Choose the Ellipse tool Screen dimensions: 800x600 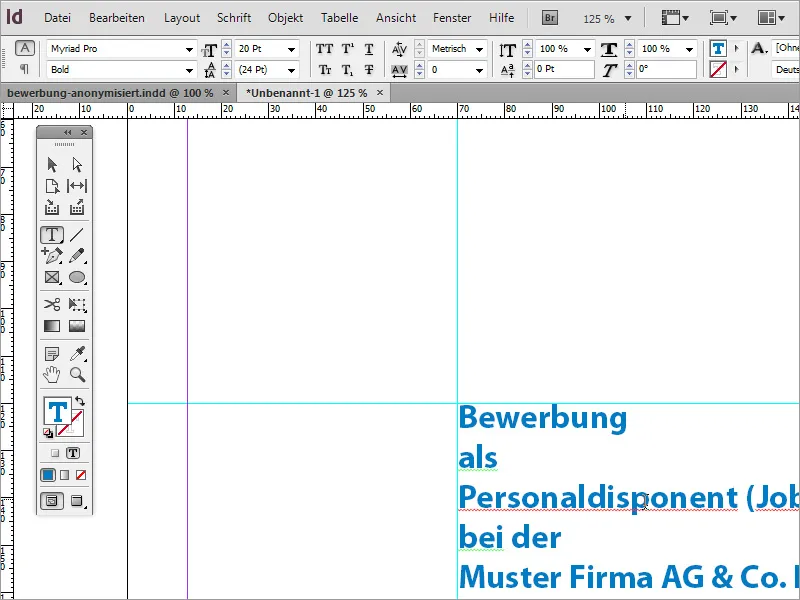pyautogui.click(x=77, y=277)
